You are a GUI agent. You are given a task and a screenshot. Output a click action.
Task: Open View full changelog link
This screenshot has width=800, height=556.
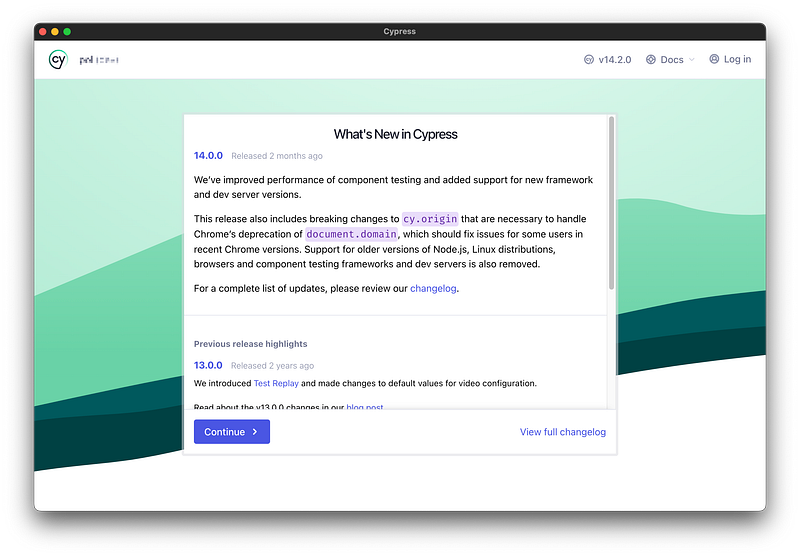(x=563, y=432)
